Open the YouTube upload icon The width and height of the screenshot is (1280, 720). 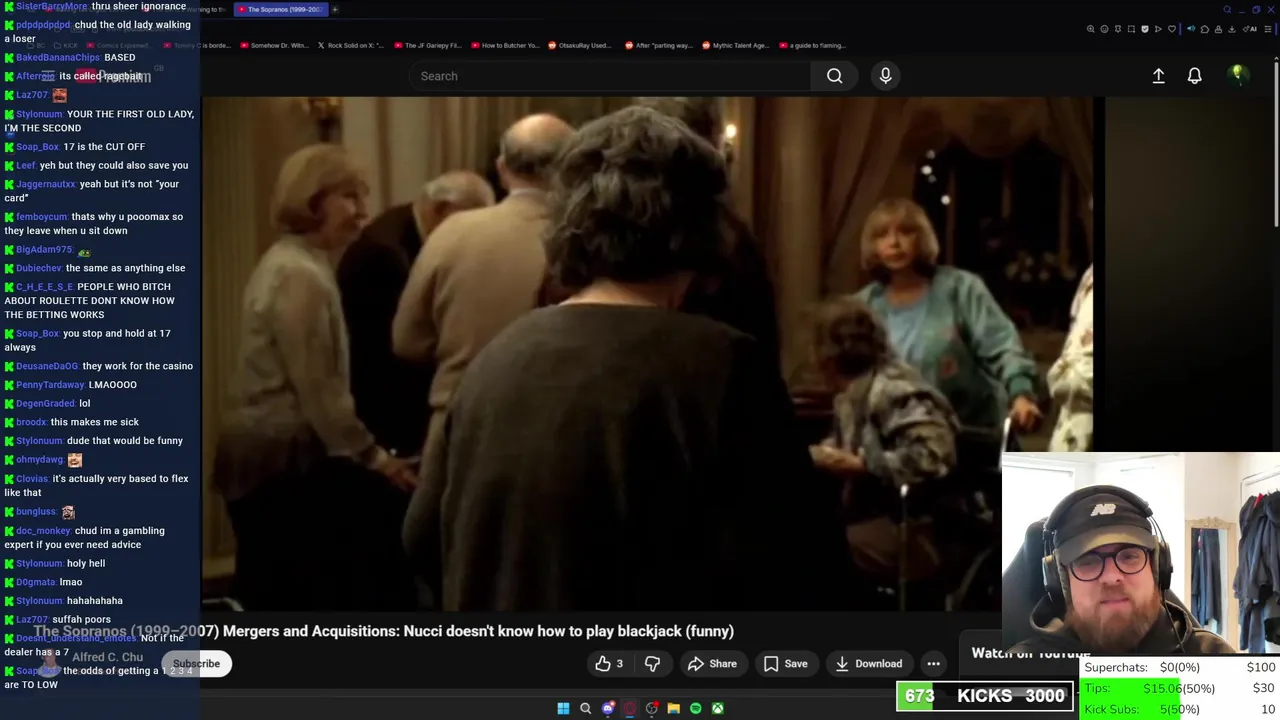click(1158, 76)
